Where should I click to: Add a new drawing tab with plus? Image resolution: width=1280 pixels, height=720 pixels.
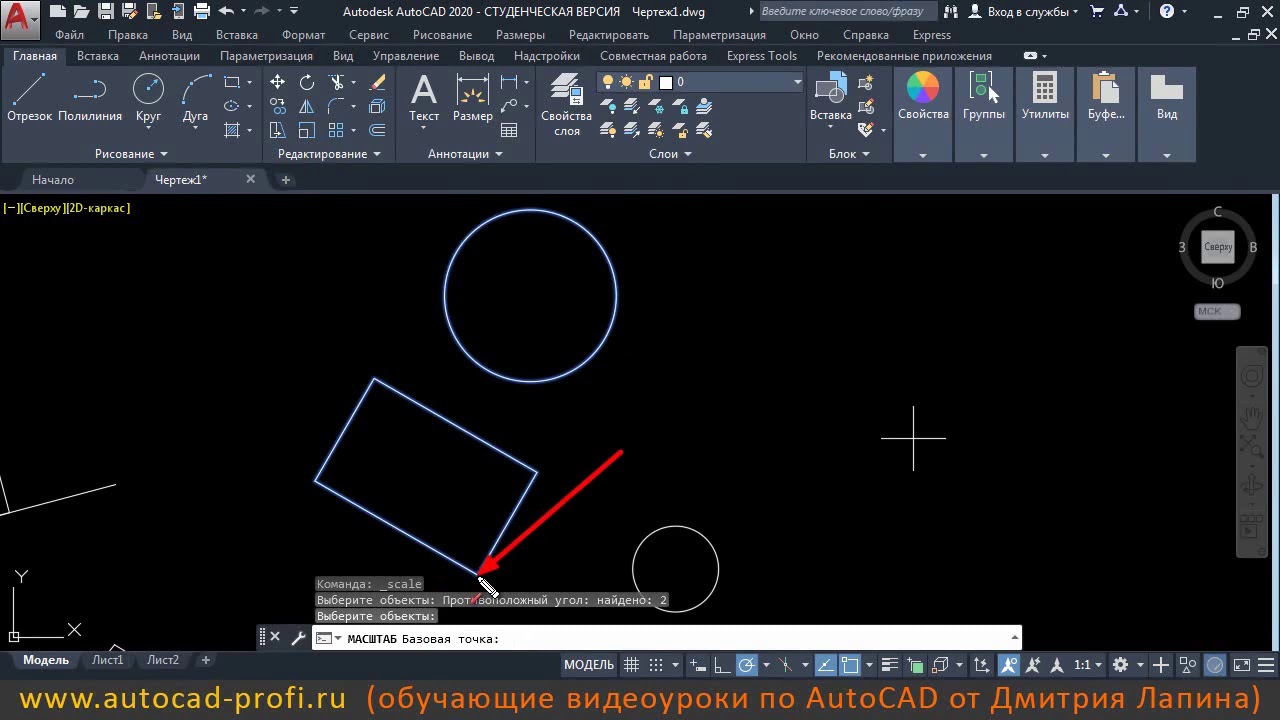[x=285, y=180]
